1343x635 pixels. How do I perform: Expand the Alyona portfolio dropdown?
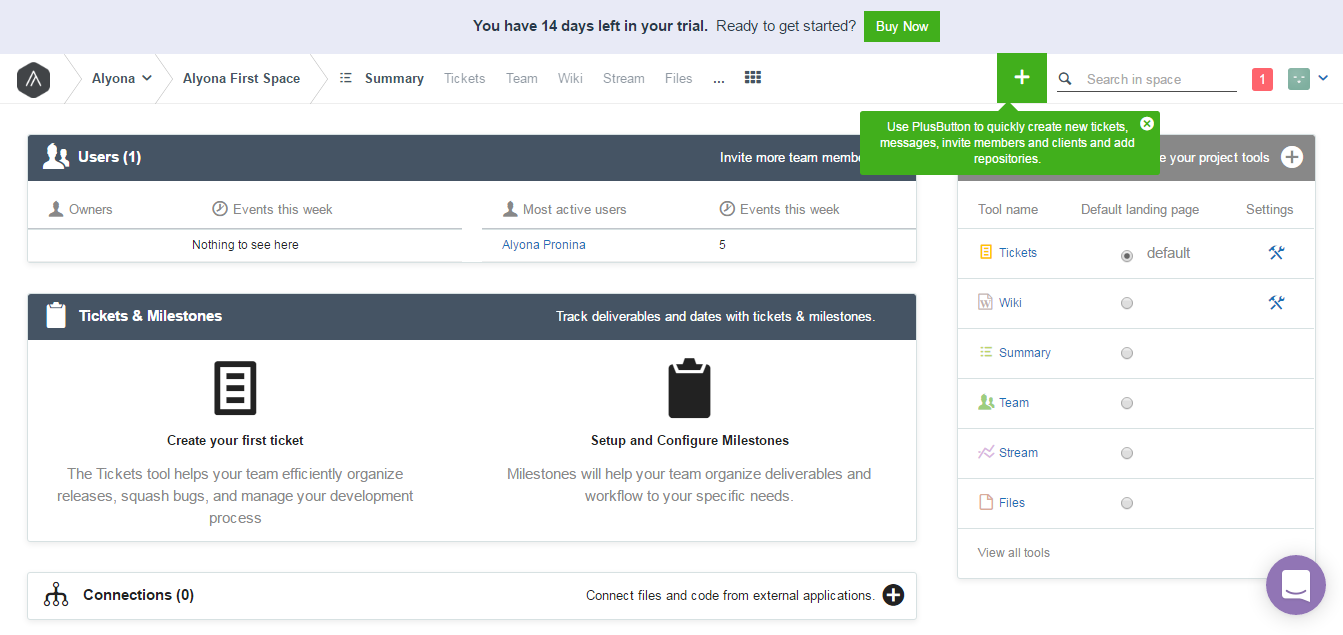click(x=122, y=79)
